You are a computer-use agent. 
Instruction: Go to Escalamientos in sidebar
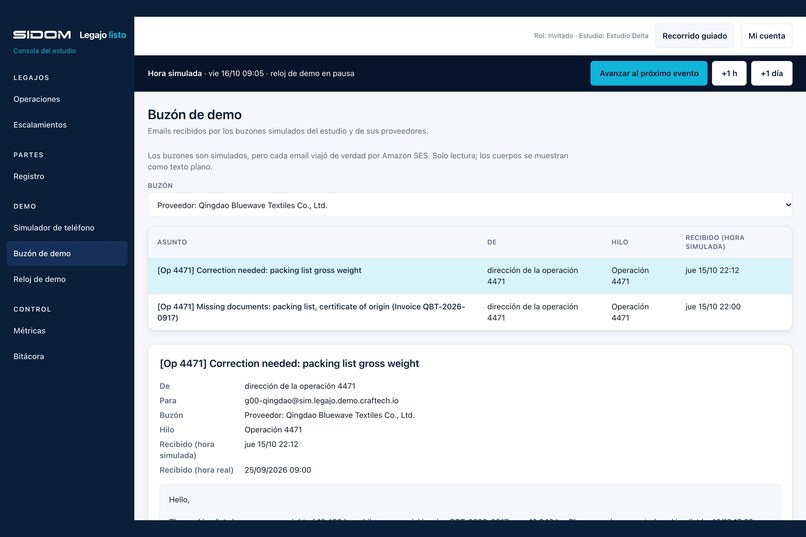[x=40, y=125]
